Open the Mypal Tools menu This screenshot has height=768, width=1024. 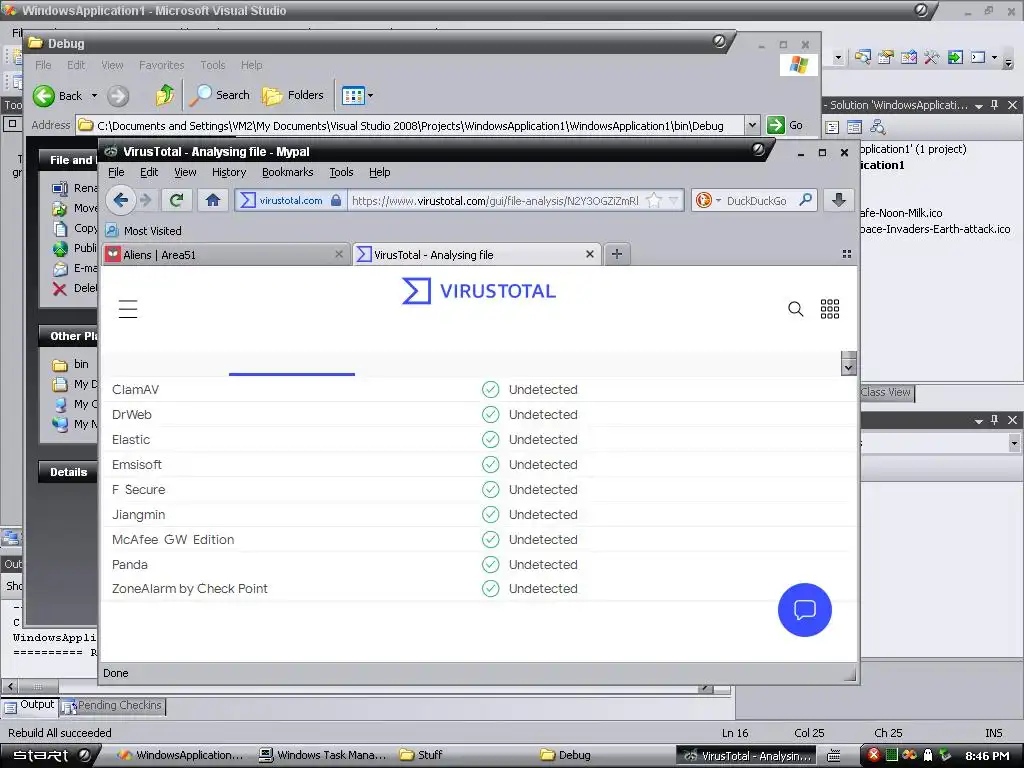341,172
